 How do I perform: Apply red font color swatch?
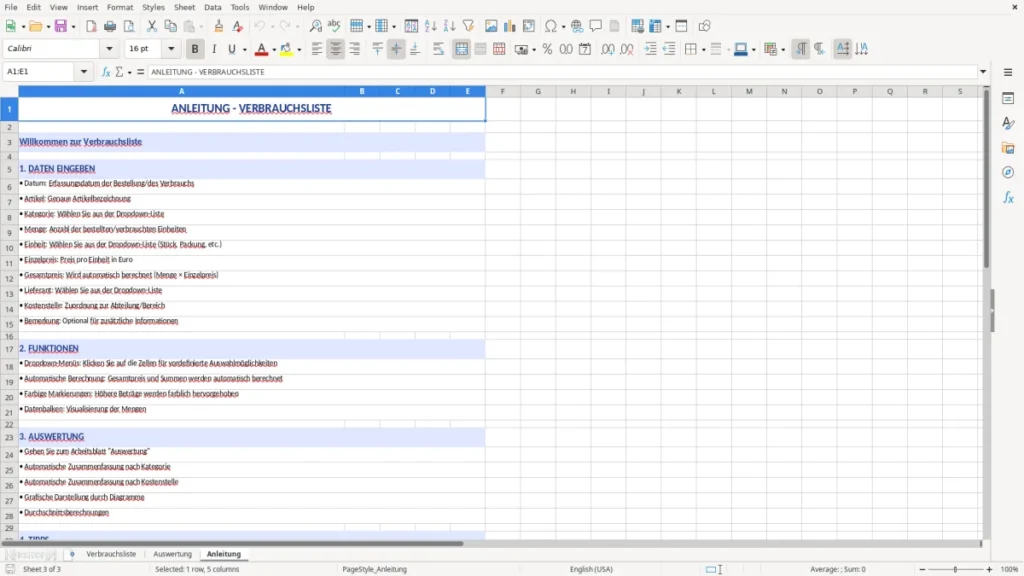pos(261,49)
